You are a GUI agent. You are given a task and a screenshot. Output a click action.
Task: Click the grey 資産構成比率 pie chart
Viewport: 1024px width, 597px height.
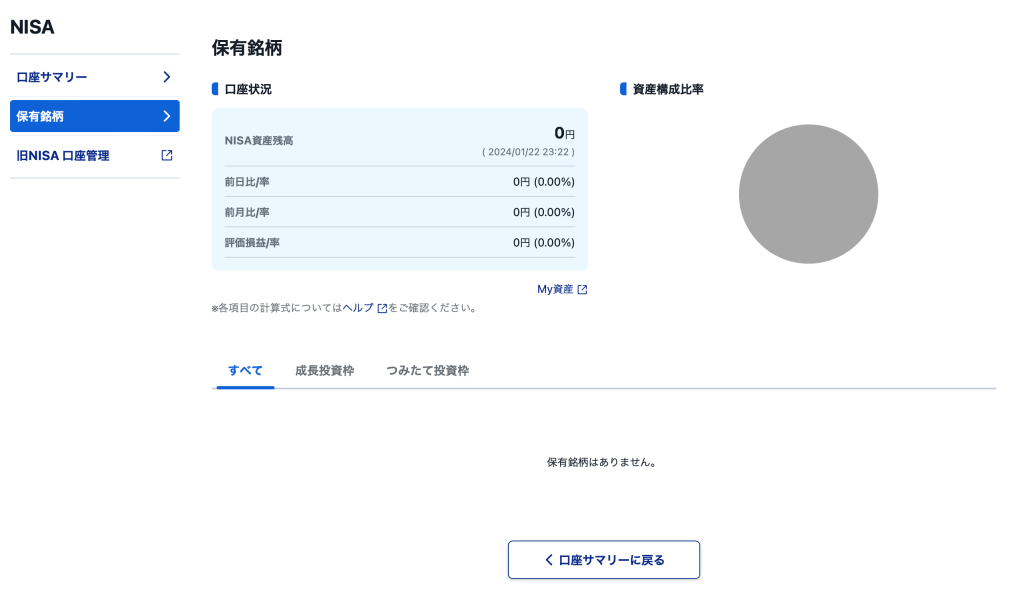coord(808,194)
